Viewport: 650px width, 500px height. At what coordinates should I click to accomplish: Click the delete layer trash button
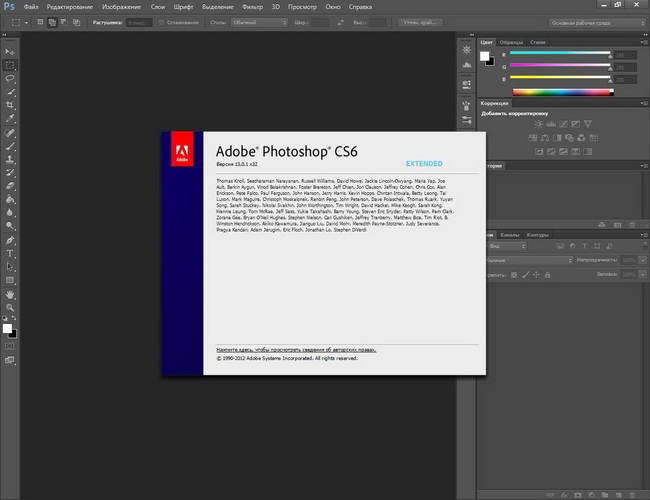(632, 495)
